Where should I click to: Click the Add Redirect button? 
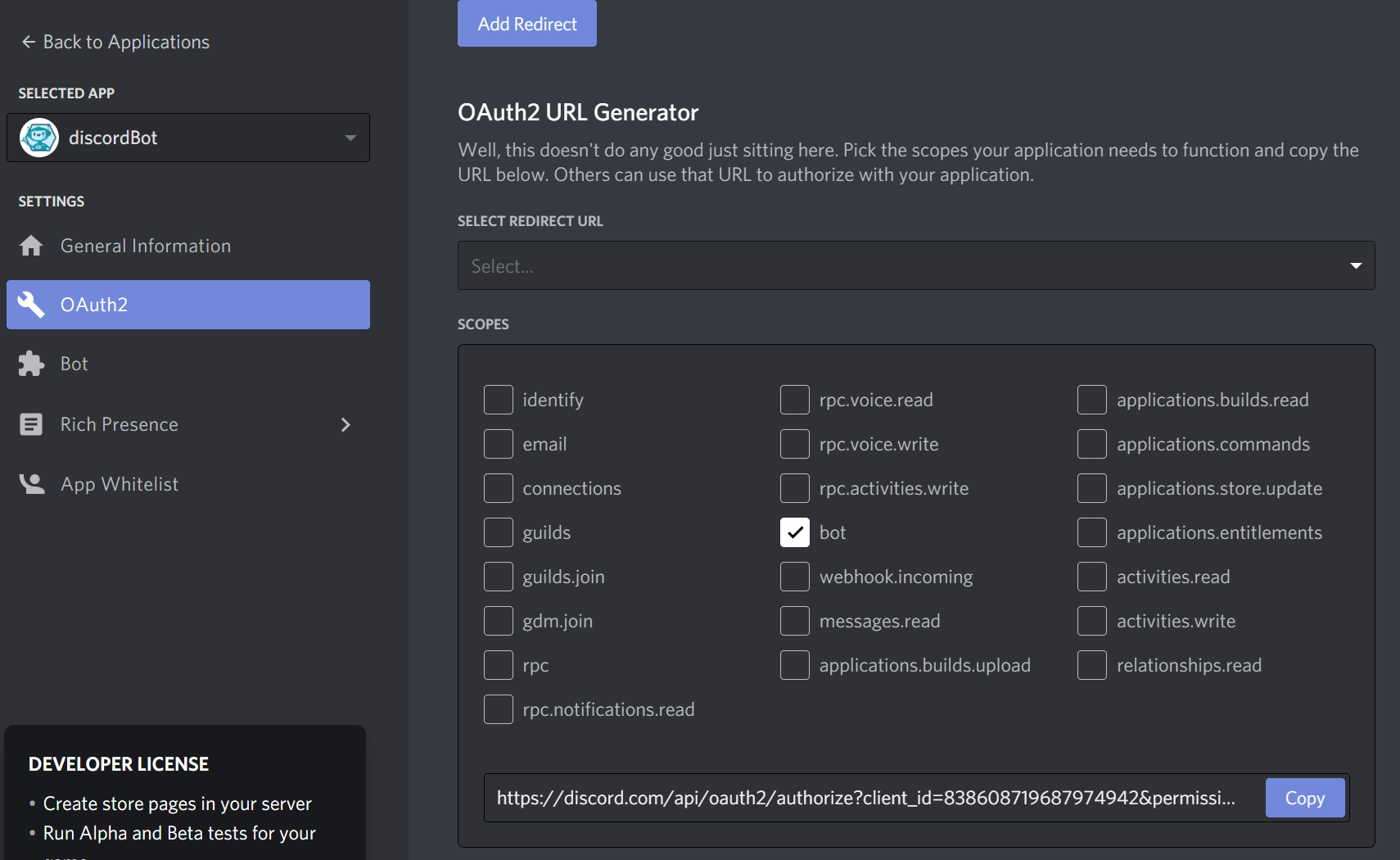[x=526, y=24]
